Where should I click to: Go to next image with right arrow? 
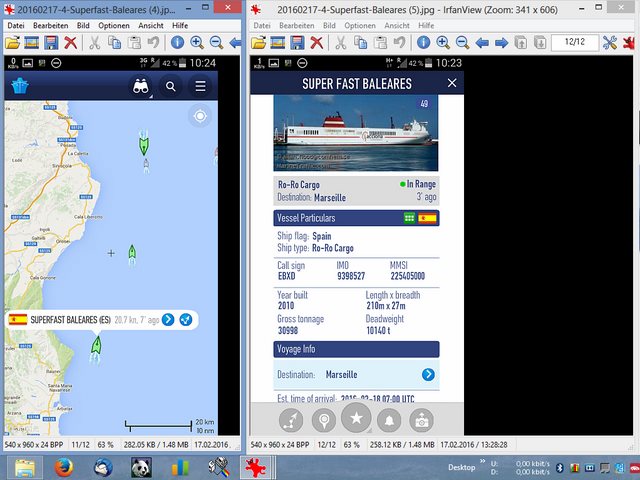(502, 42)
